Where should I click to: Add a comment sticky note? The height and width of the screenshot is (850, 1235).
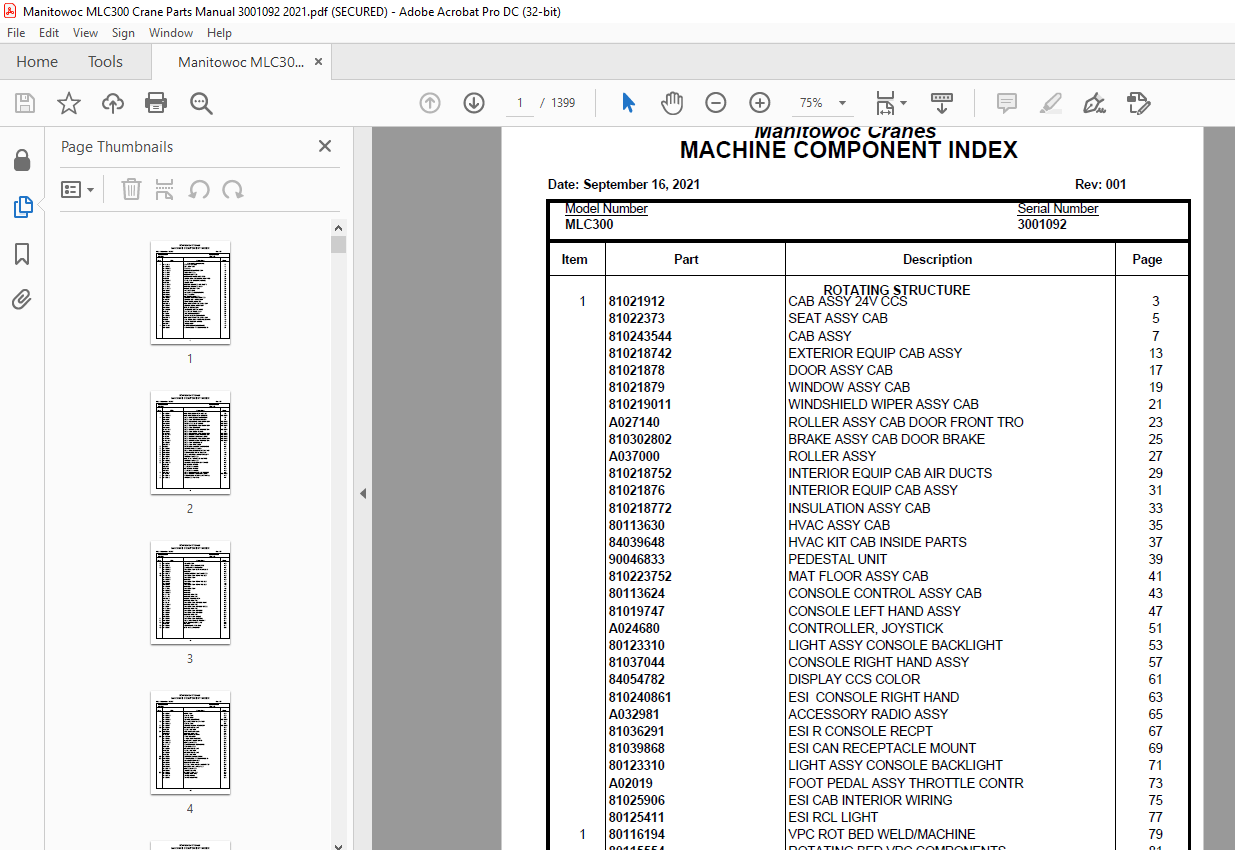click(1007, 103)
